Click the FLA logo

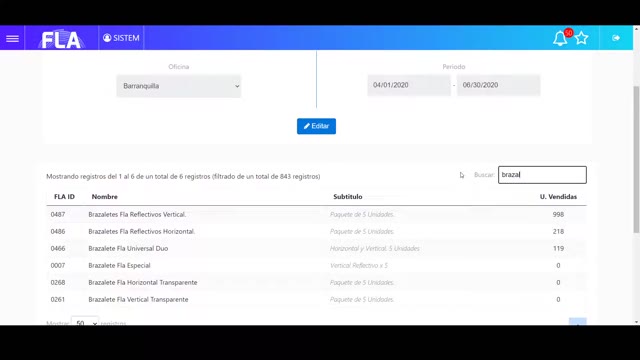coord(61,39)
